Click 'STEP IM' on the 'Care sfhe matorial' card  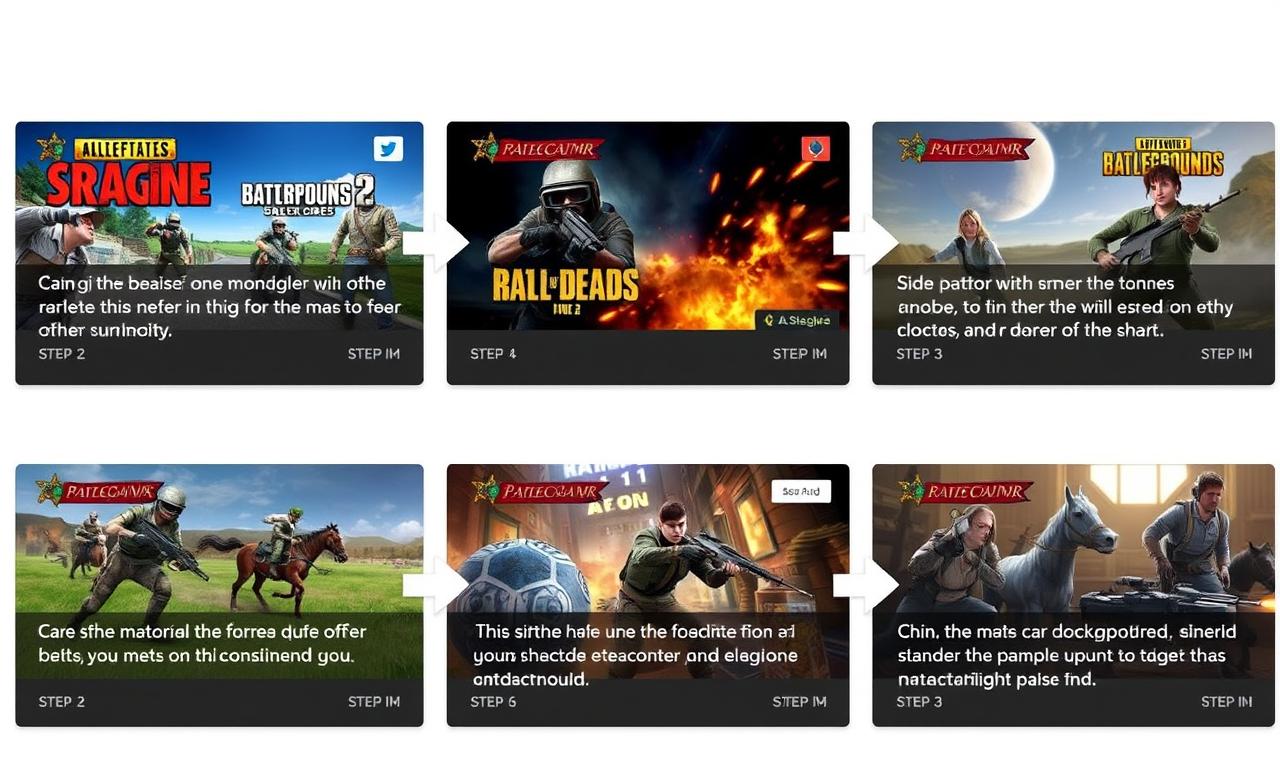pyautogui.click(x=374, y=702)
